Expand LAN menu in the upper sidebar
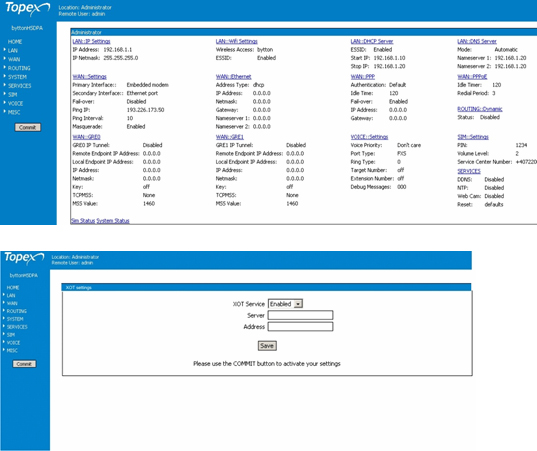 pyautogui.click(x=13, y=50)
